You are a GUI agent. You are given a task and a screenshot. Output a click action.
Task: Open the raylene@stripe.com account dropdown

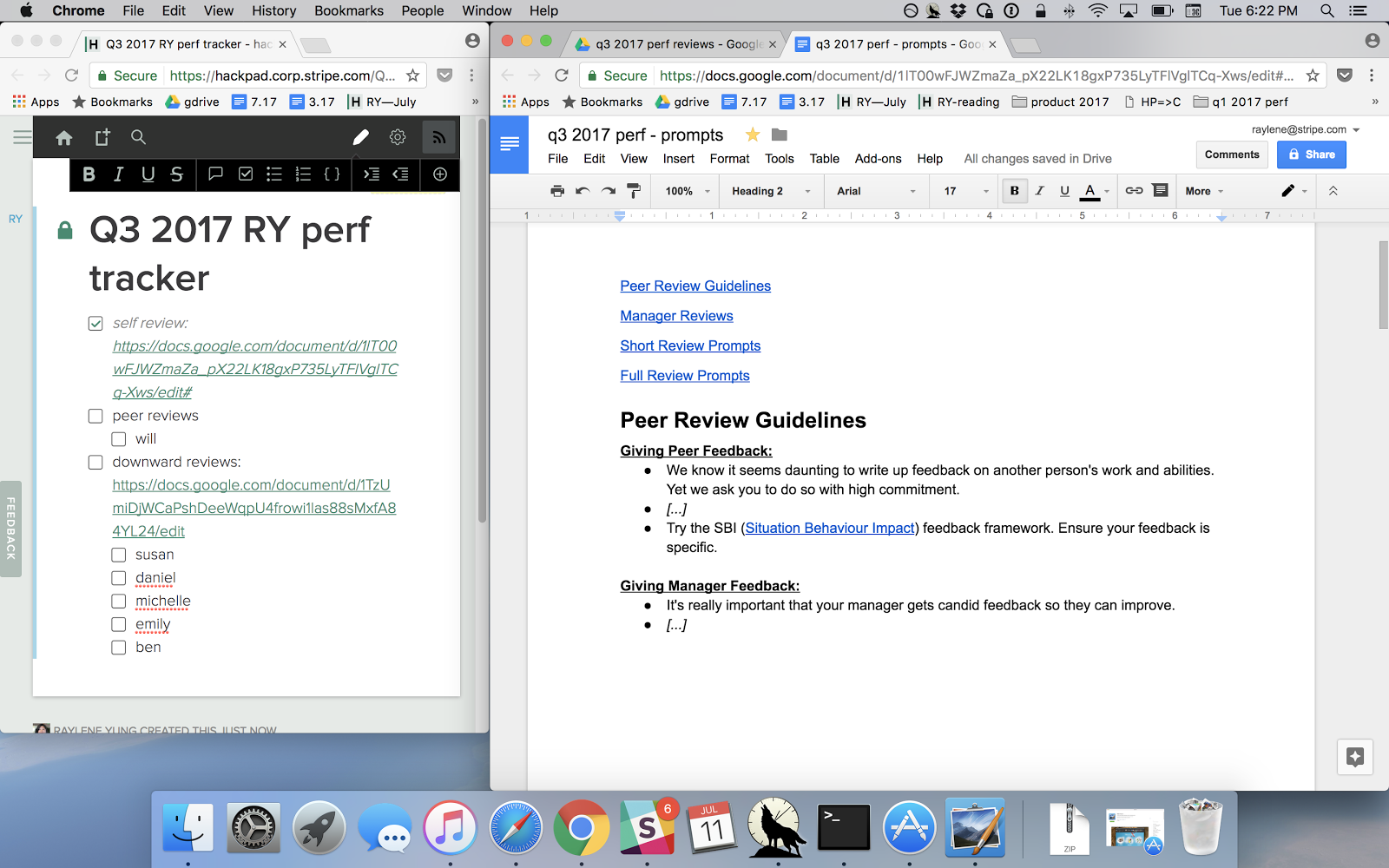pyautogui.click(x=1306, y=129)
